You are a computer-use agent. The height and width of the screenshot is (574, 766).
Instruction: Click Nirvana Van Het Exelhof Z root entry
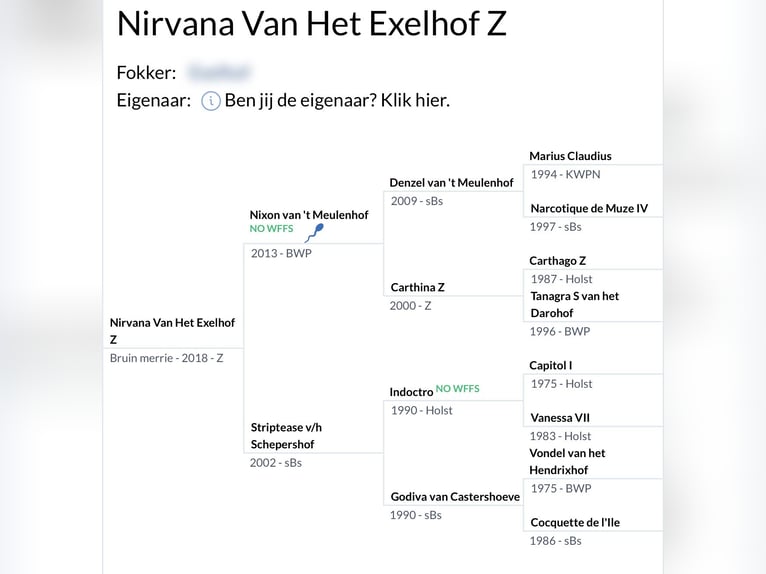172,331
